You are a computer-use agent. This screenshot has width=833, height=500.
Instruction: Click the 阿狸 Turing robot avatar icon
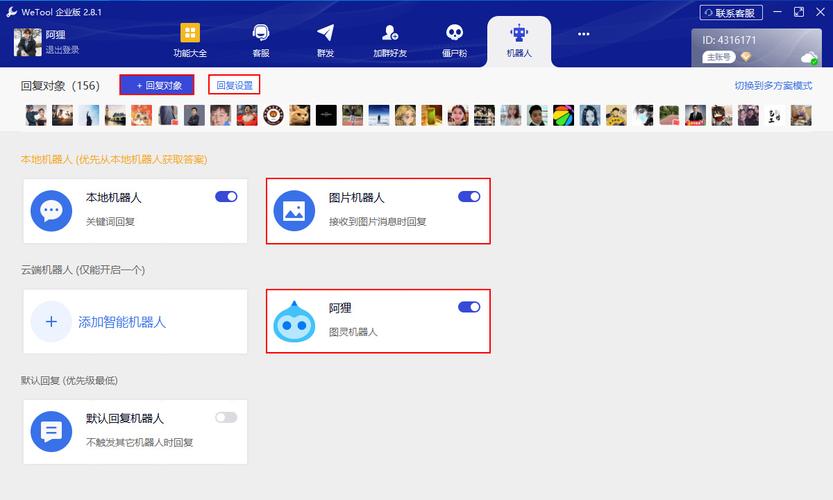[294, 321]
